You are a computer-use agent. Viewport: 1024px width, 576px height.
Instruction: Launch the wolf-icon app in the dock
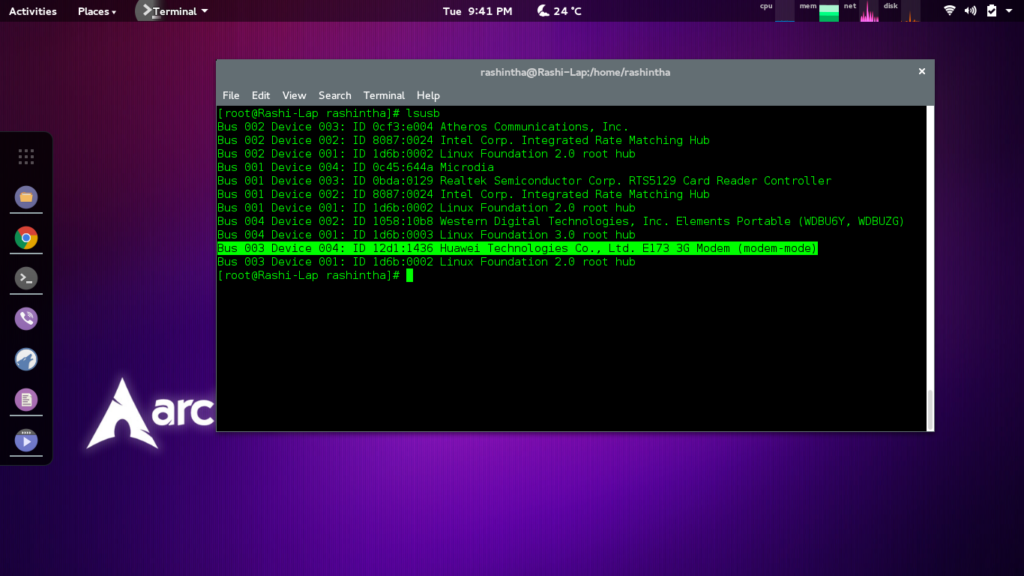(x=26, y=359)
